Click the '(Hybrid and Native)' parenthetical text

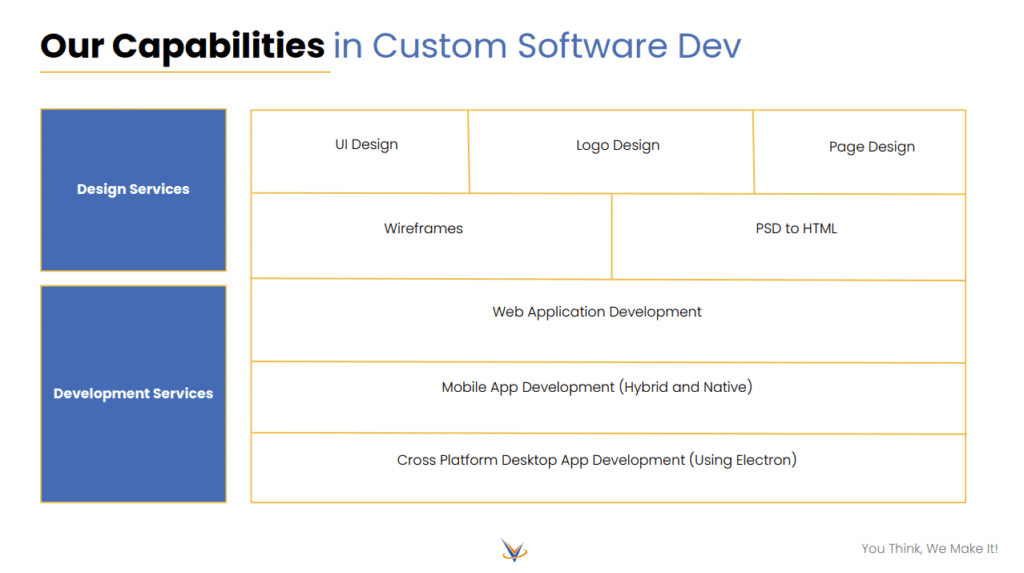click(685, 387)
